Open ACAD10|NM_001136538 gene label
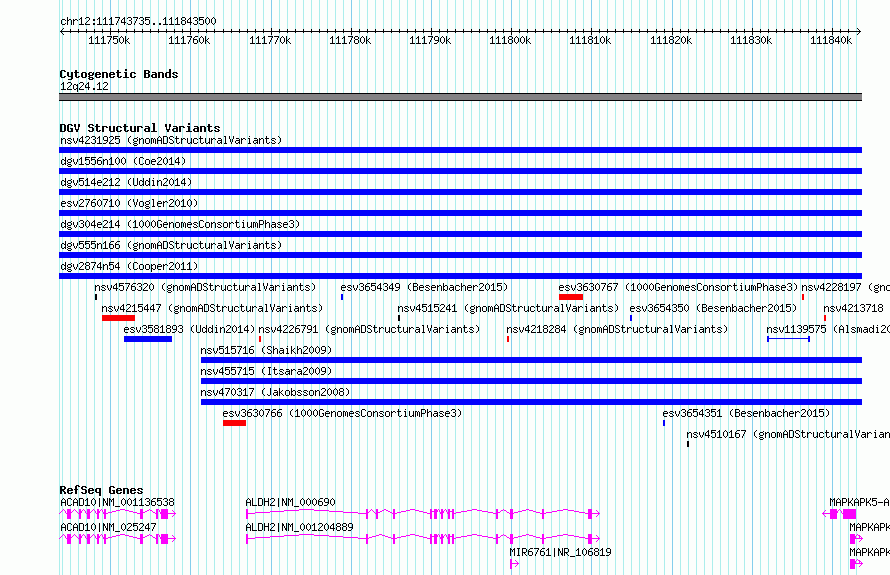890x575 pixels. (x=117, y=502)
